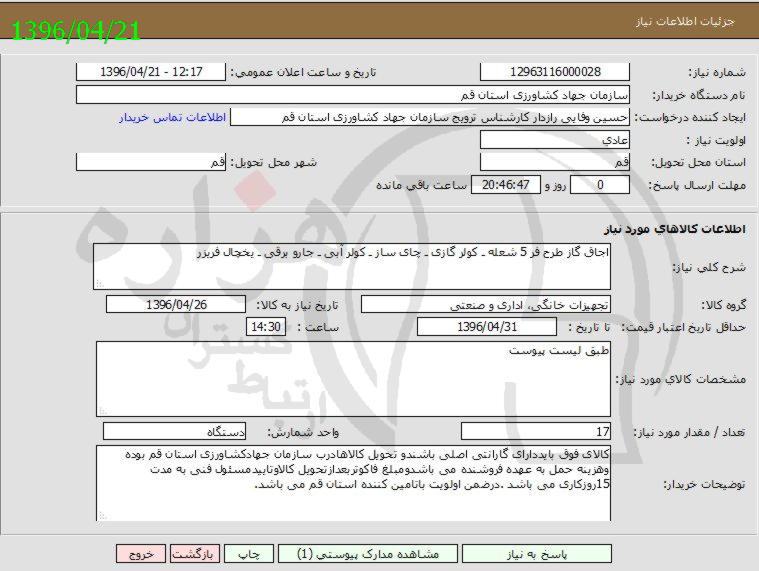Open اطلاعات تماس خریدار link
The image size is (759, 571).
(173, 118)
